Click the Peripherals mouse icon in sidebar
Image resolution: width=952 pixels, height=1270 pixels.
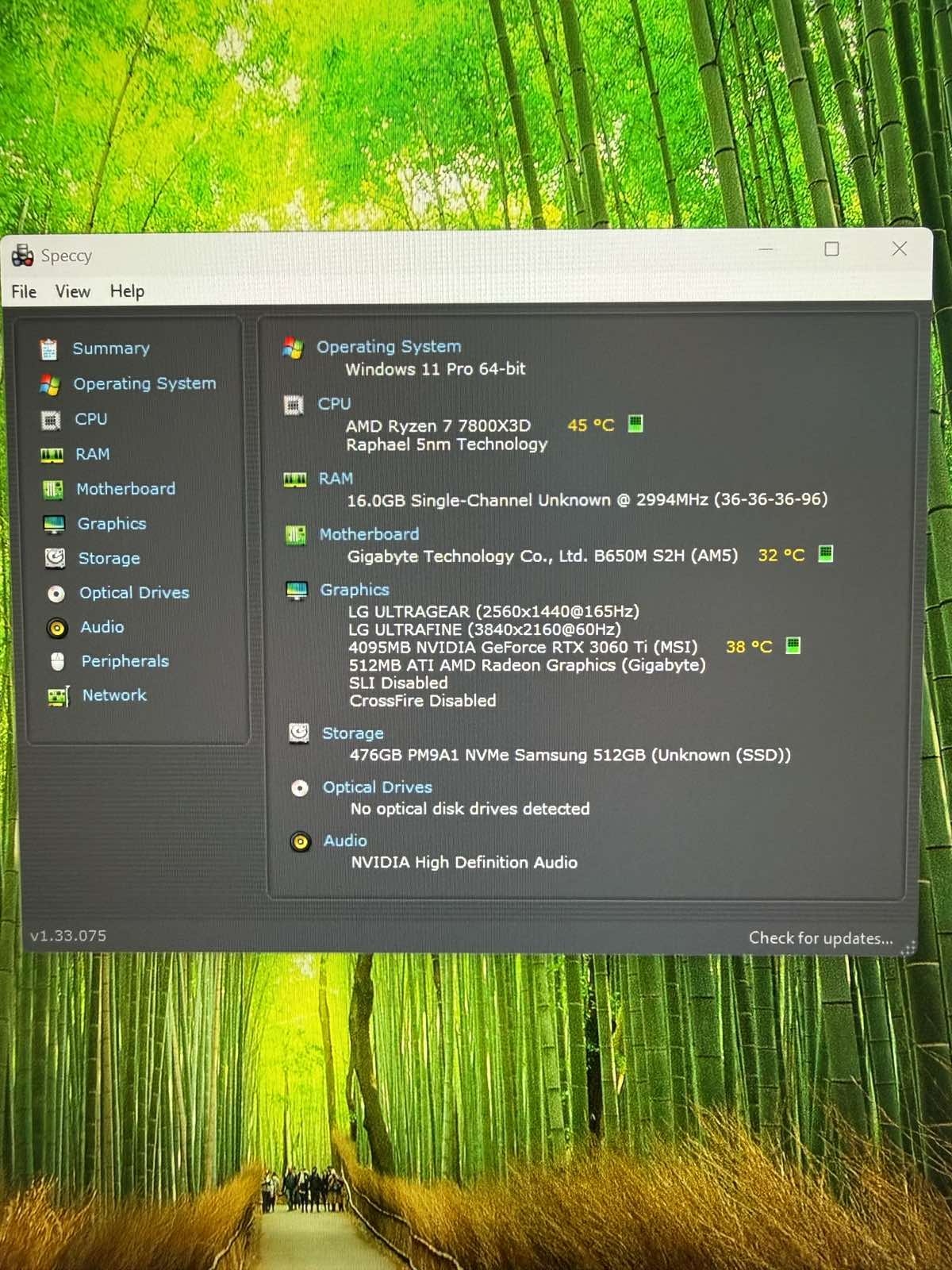(x=57, y=661)
